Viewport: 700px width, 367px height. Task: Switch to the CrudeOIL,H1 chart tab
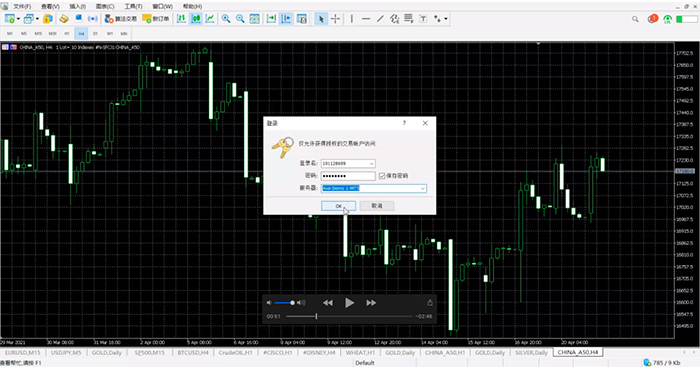[235, 353]
